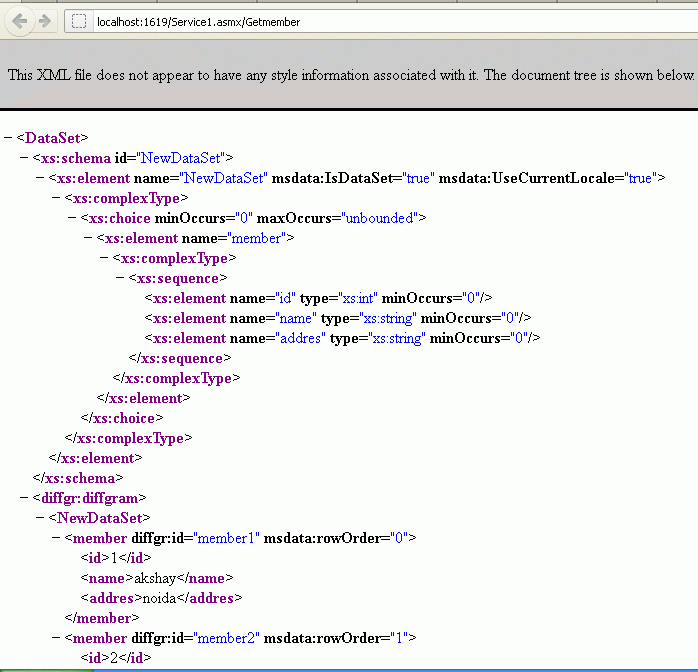This screenshot has width=698, height=672.
Task: Click the "unbounded" maxOccurs attribute value
Action: pos(380,218)
